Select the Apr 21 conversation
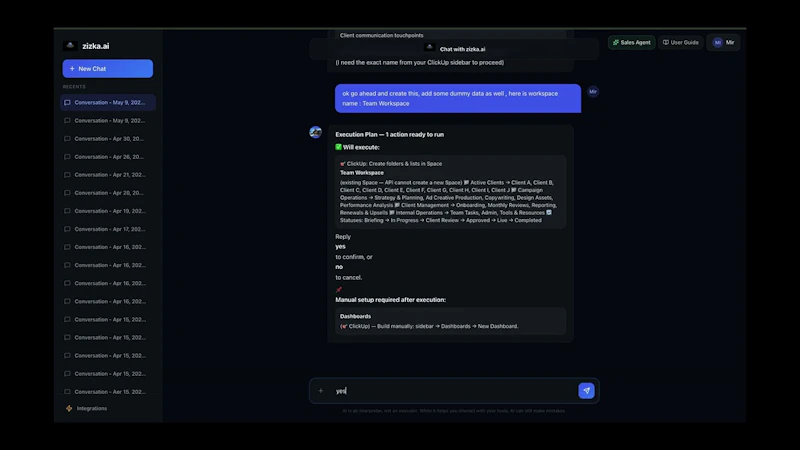This screenshot has height=450, width=800. coord(108,175)
